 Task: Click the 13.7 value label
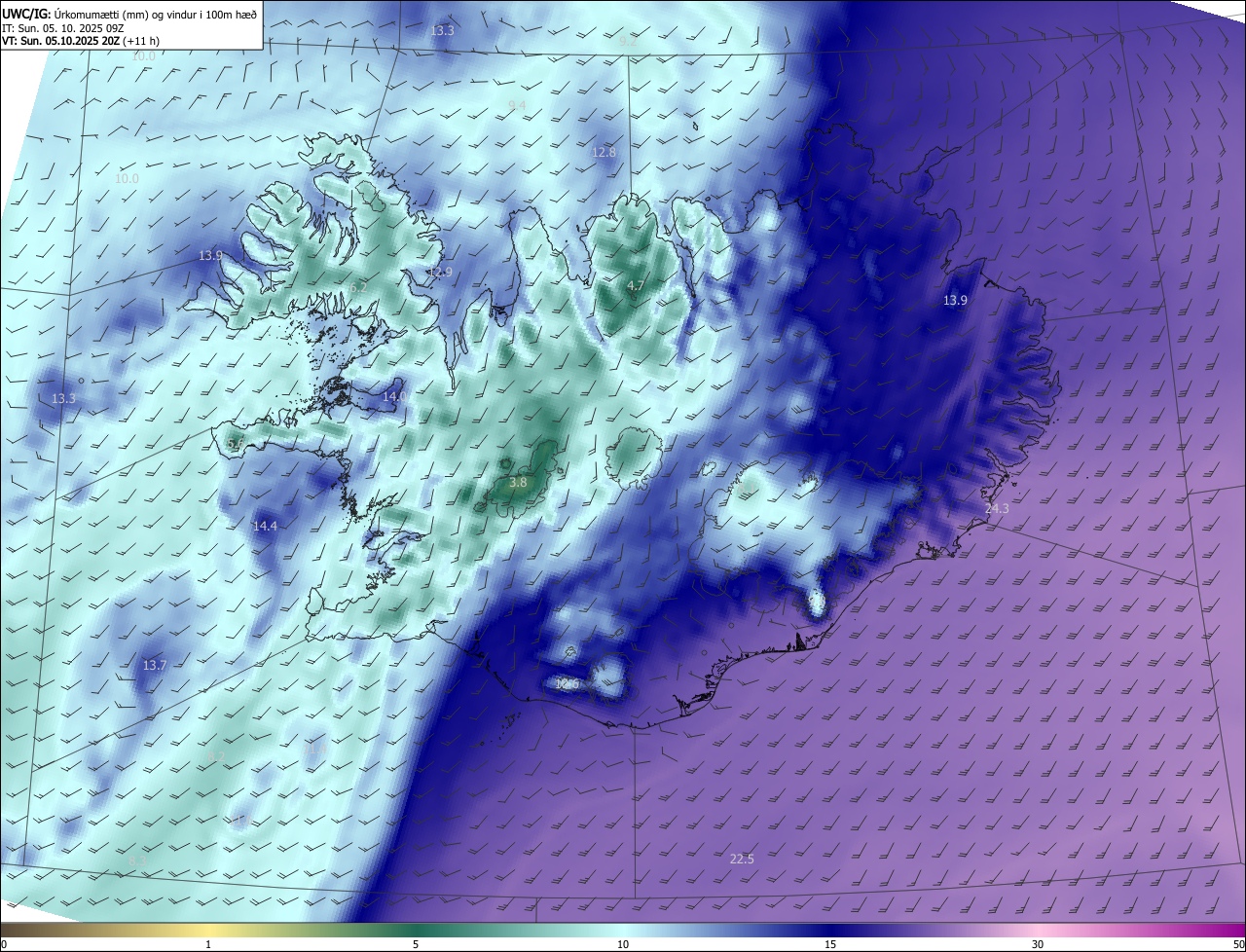155,665
